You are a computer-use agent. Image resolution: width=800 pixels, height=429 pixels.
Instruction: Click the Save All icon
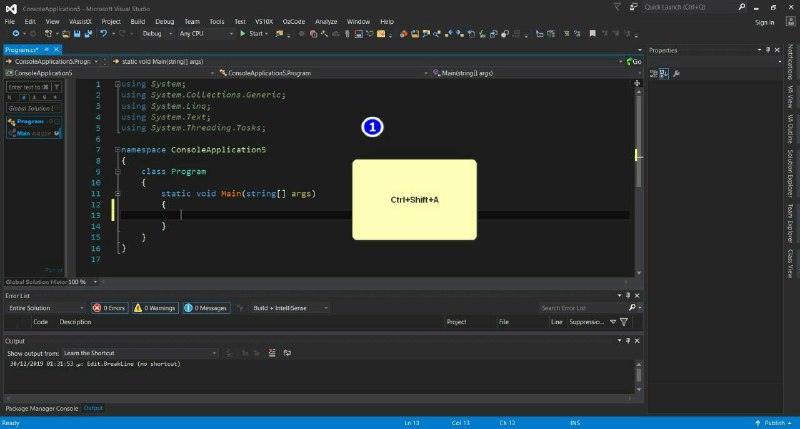tap(88, 34)
